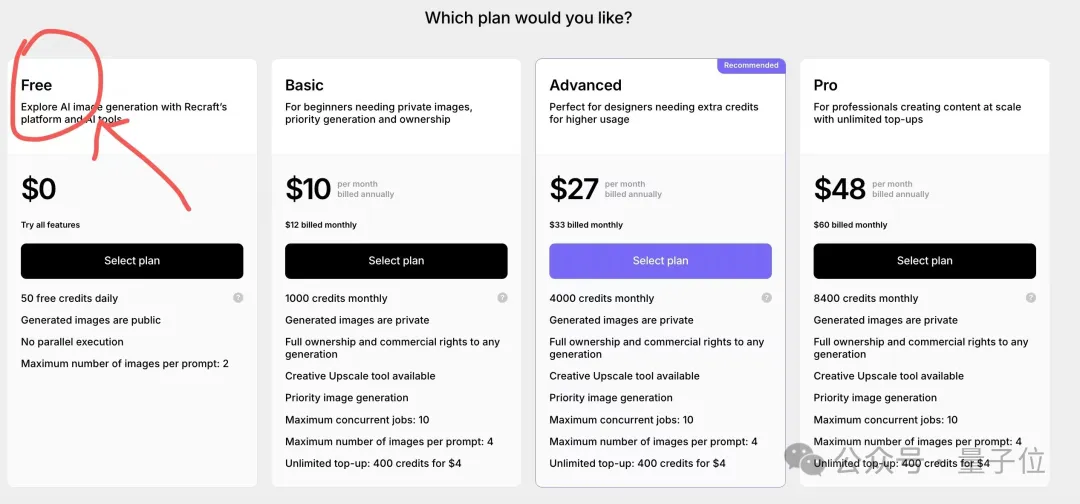The image size is (1080, 504).
Task: Click the help icon beside 50 free credits daily
Action: [238, 298]
